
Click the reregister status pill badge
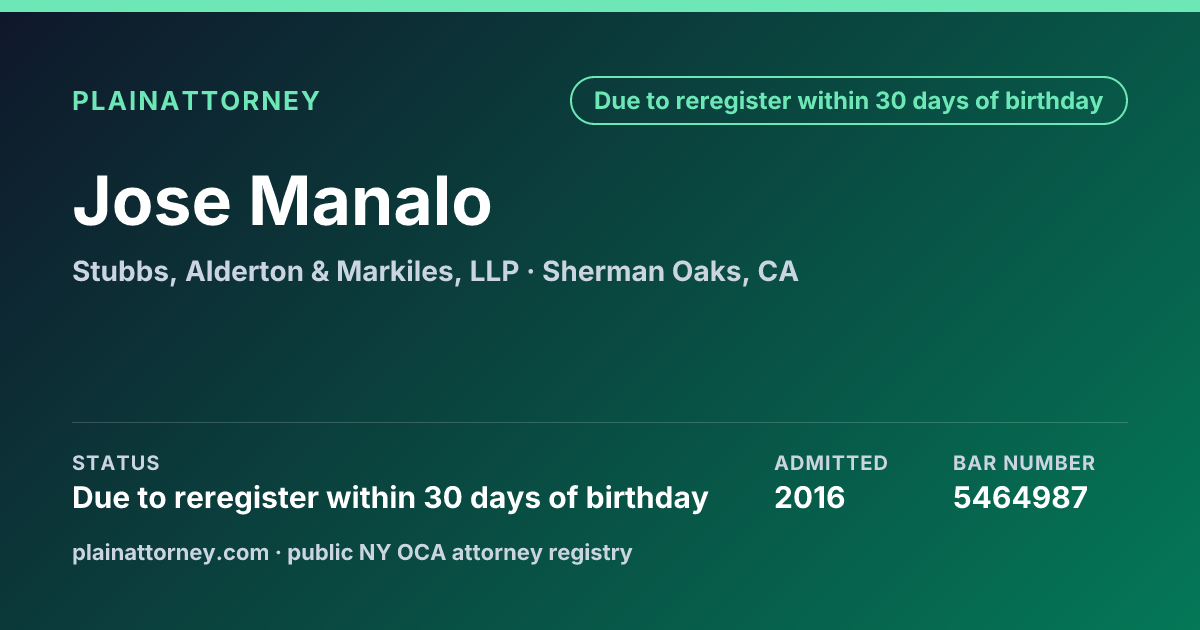(x=849, y=101)
